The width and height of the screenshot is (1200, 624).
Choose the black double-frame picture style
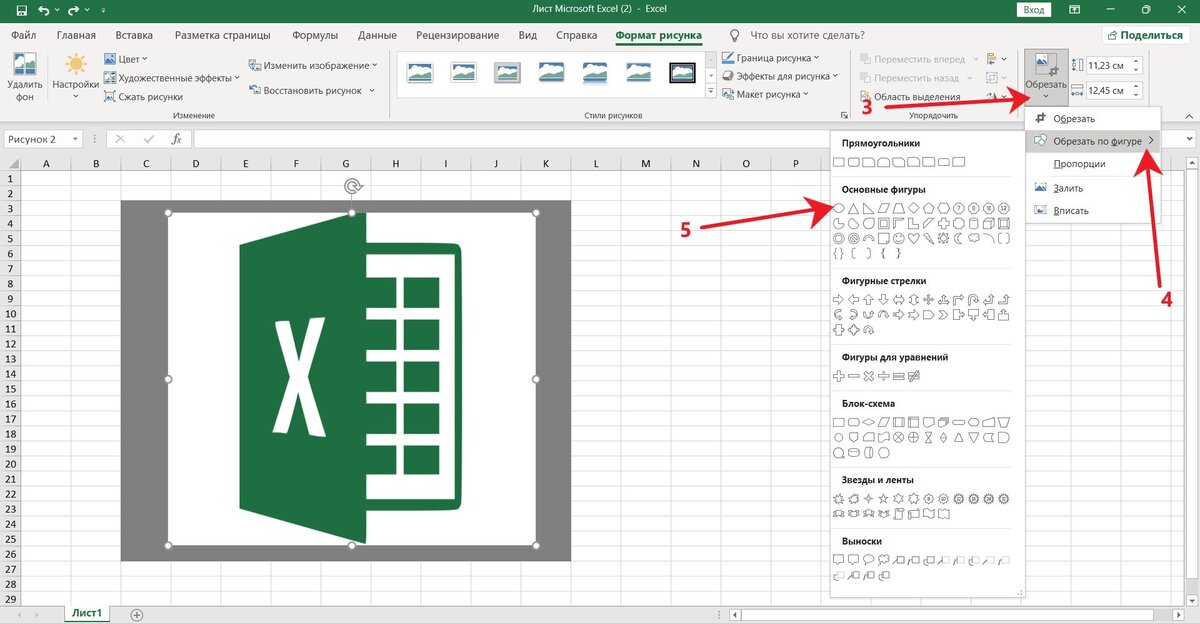[682, 73]
